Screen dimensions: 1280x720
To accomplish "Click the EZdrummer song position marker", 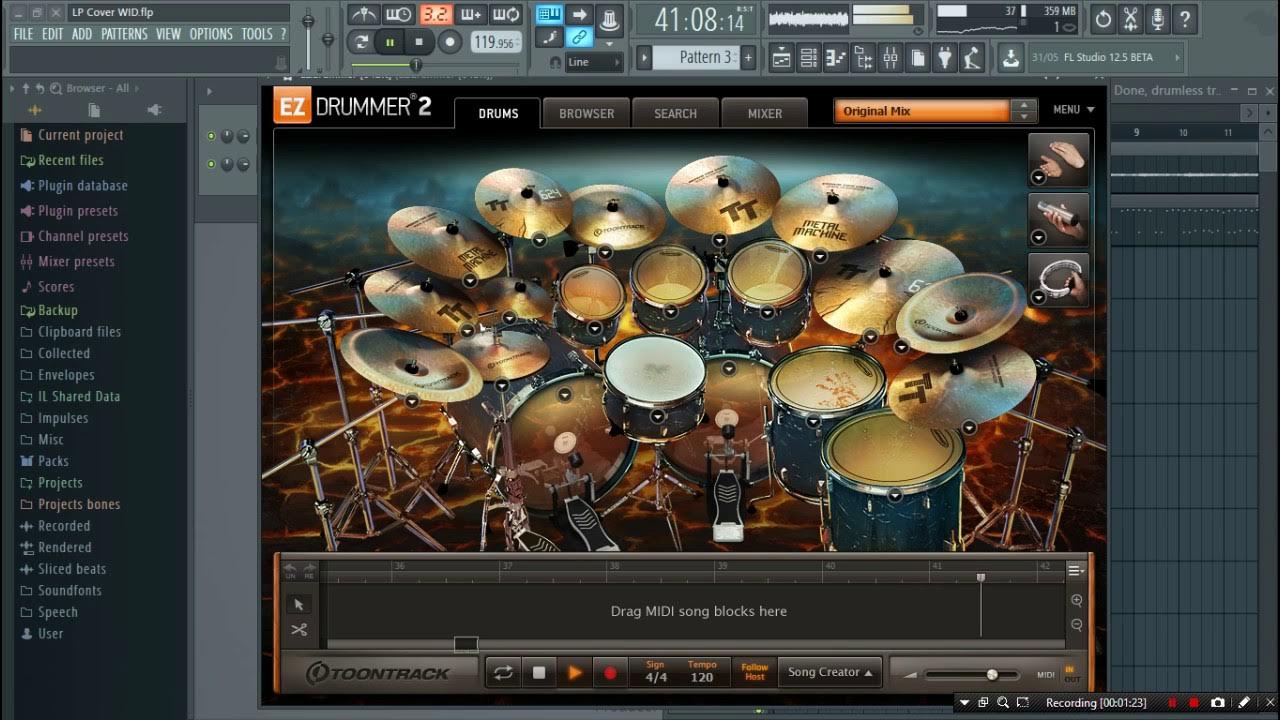I will click(x=981, y=578).
